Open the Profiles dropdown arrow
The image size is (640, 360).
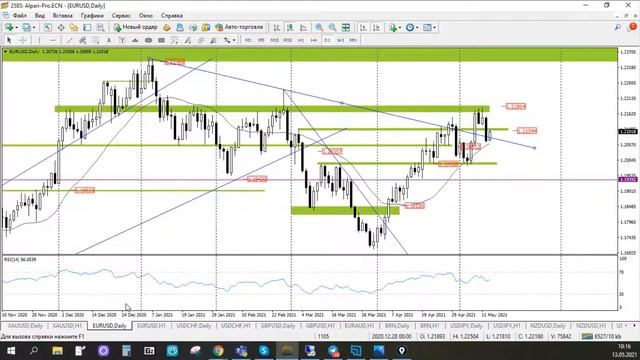click(33, 27)
